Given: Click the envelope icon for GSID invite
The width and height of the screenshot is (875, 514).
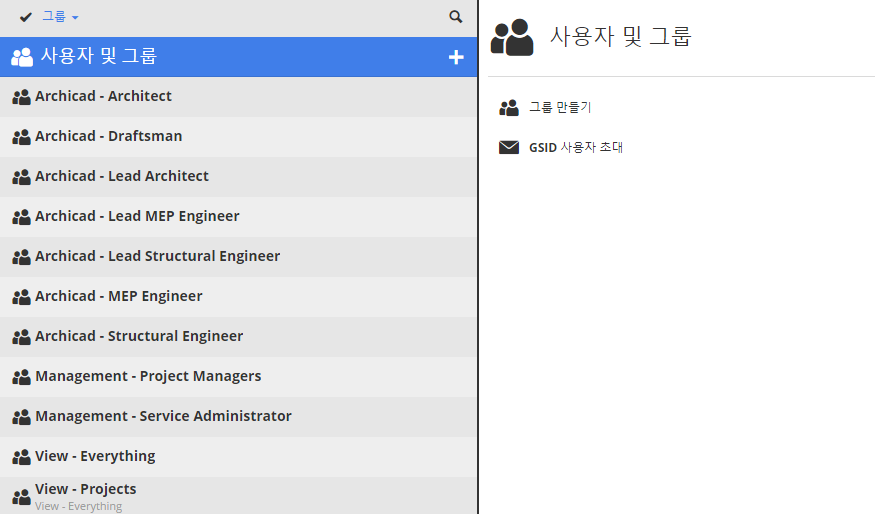Looking at the screenshot, I should click(509, 148).
